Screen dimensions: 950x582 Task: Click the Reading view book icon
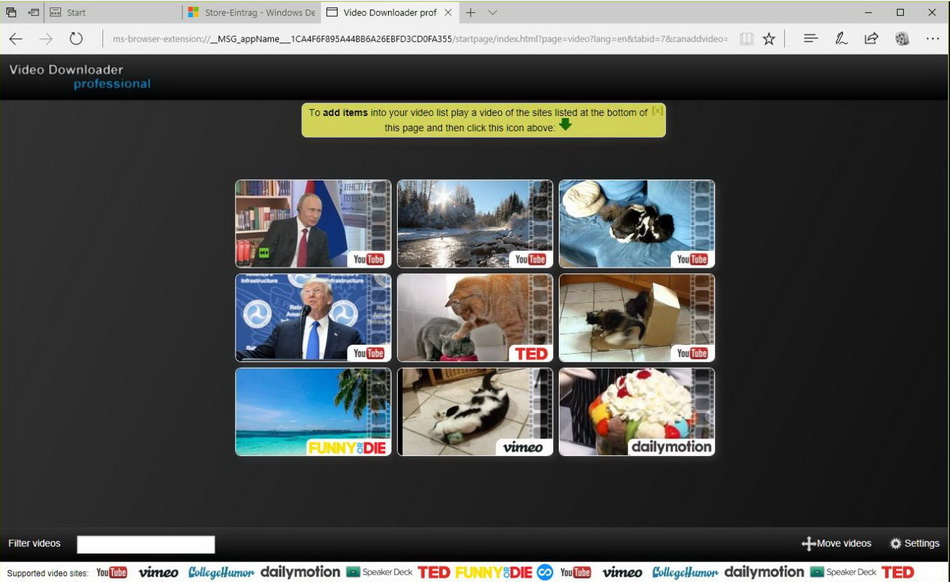746,38
